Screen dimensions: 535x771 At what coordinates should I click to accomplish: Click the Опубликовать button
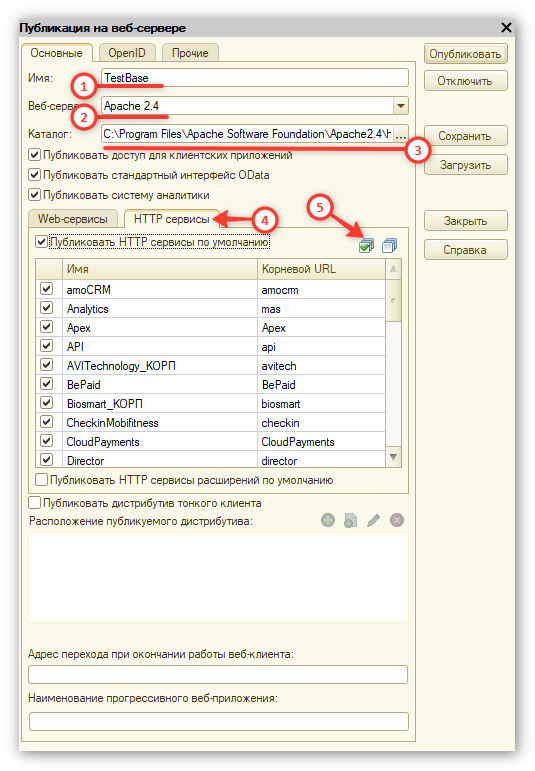click(x=465, y=54)
